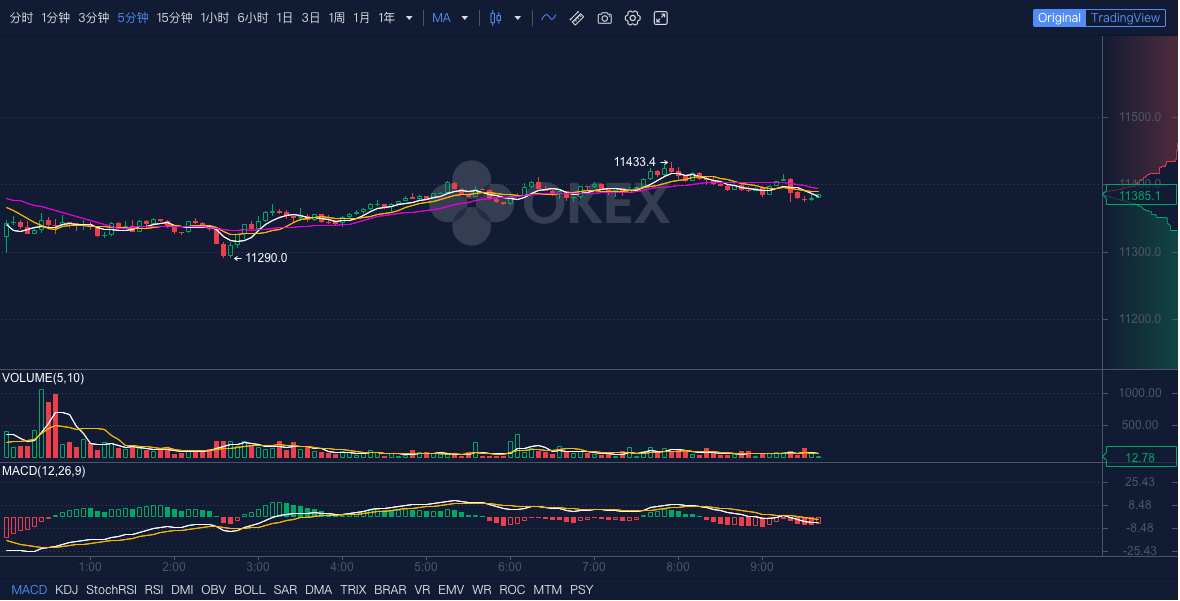
Task: Select the OBV sub-indicator
Action: point(214,590)
